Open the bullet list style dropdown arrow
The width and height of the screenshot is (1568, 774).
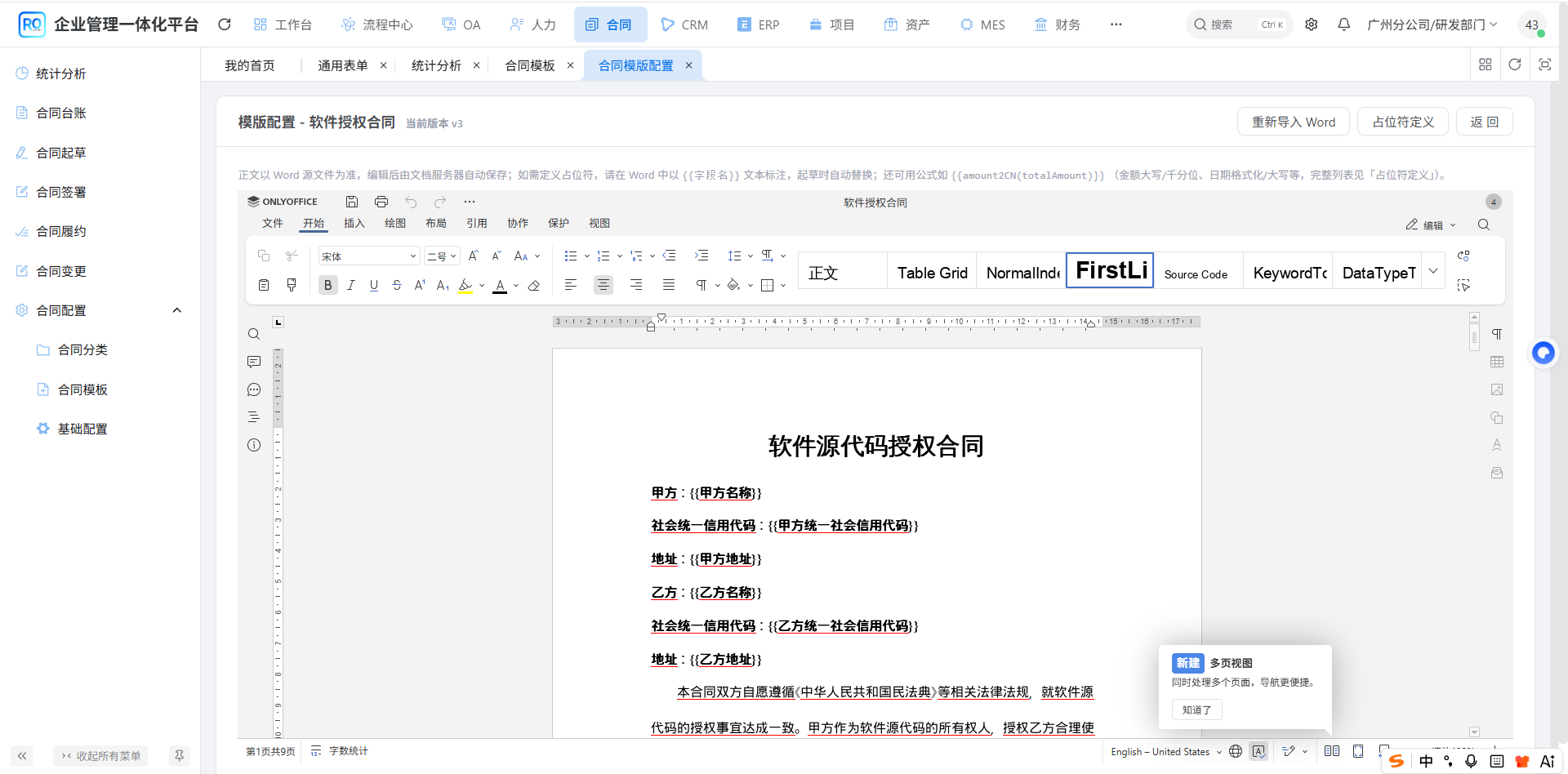tap(587, 256)
